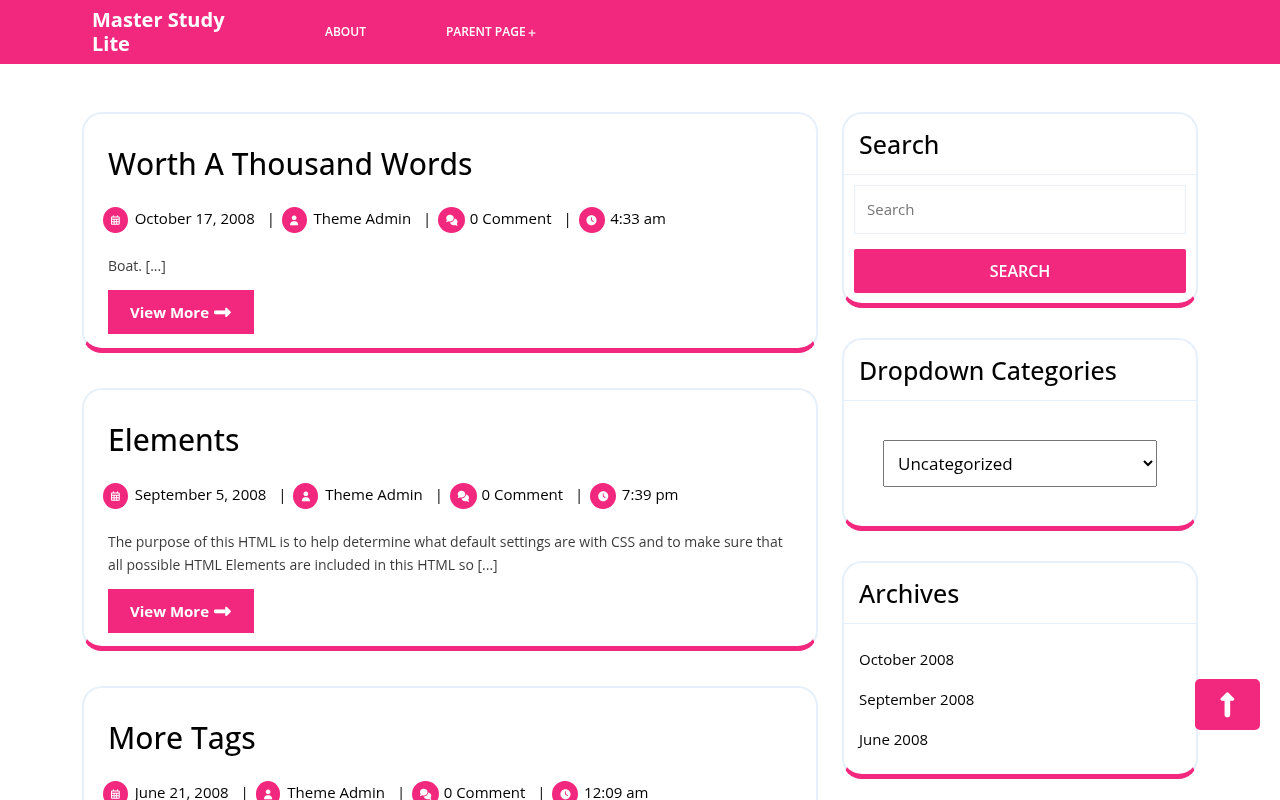
Task: Click the Search submit button
Action: pos(1020,271)
